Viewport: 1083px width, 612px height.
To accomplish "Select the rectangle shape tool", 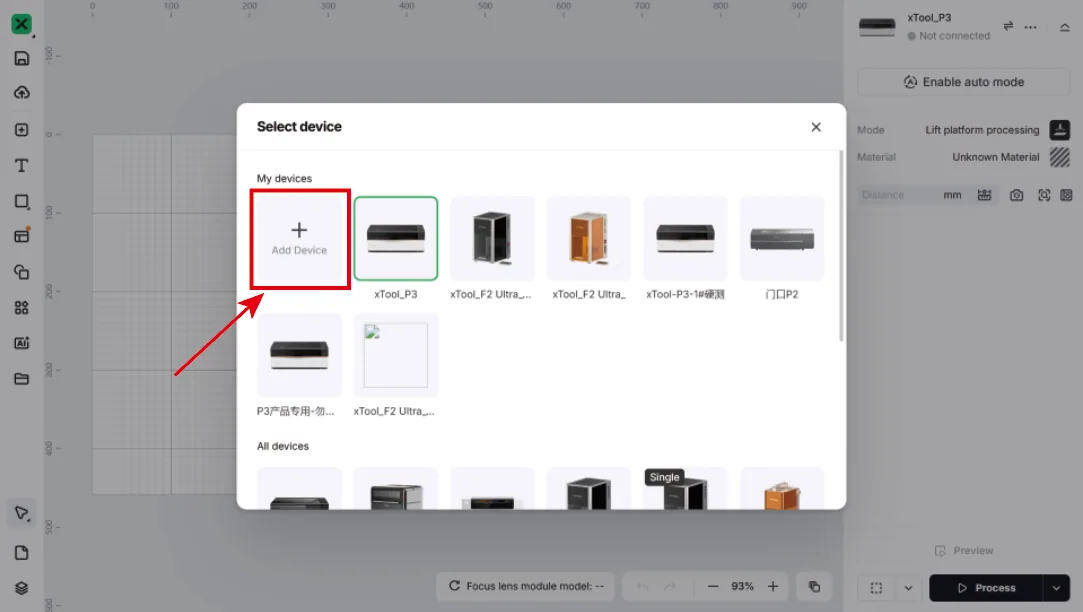I will [21, 202].
